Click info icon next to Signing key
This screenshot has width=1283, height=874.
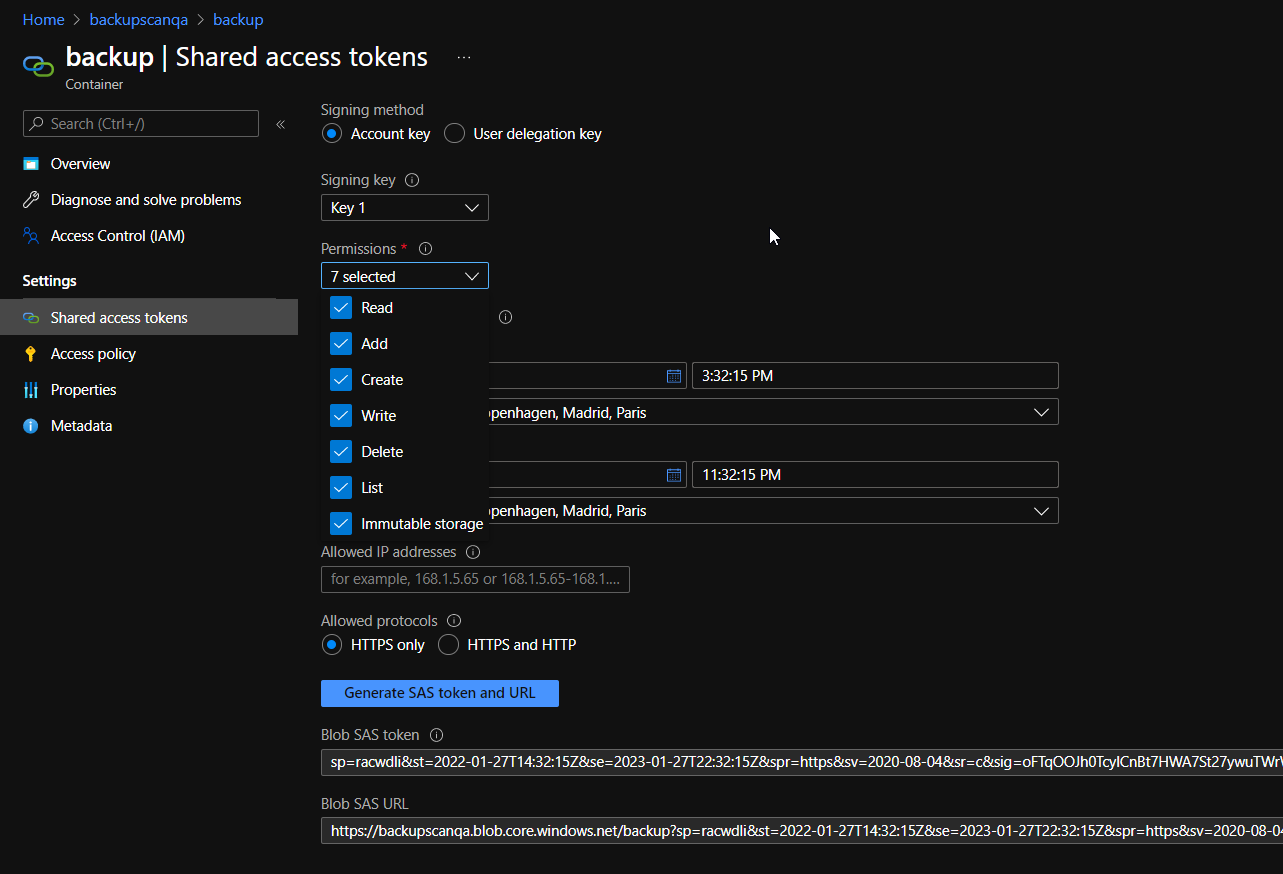[412, 180]
